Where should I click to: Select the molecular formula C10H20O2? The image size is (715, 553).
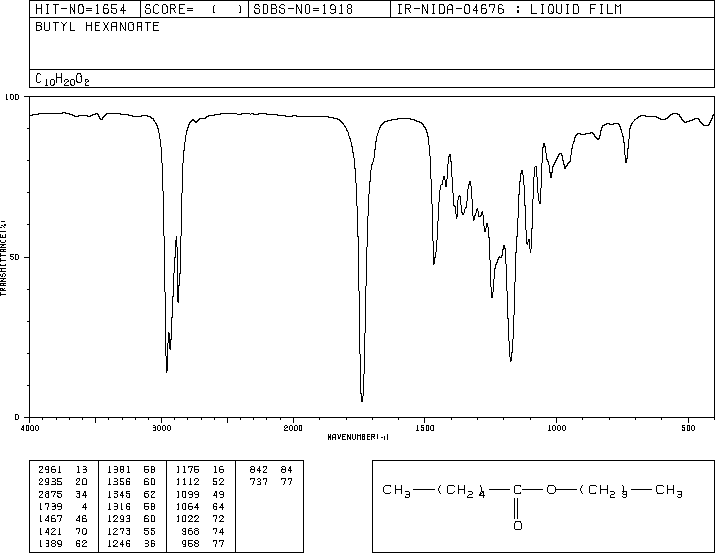tap(62, 80)
